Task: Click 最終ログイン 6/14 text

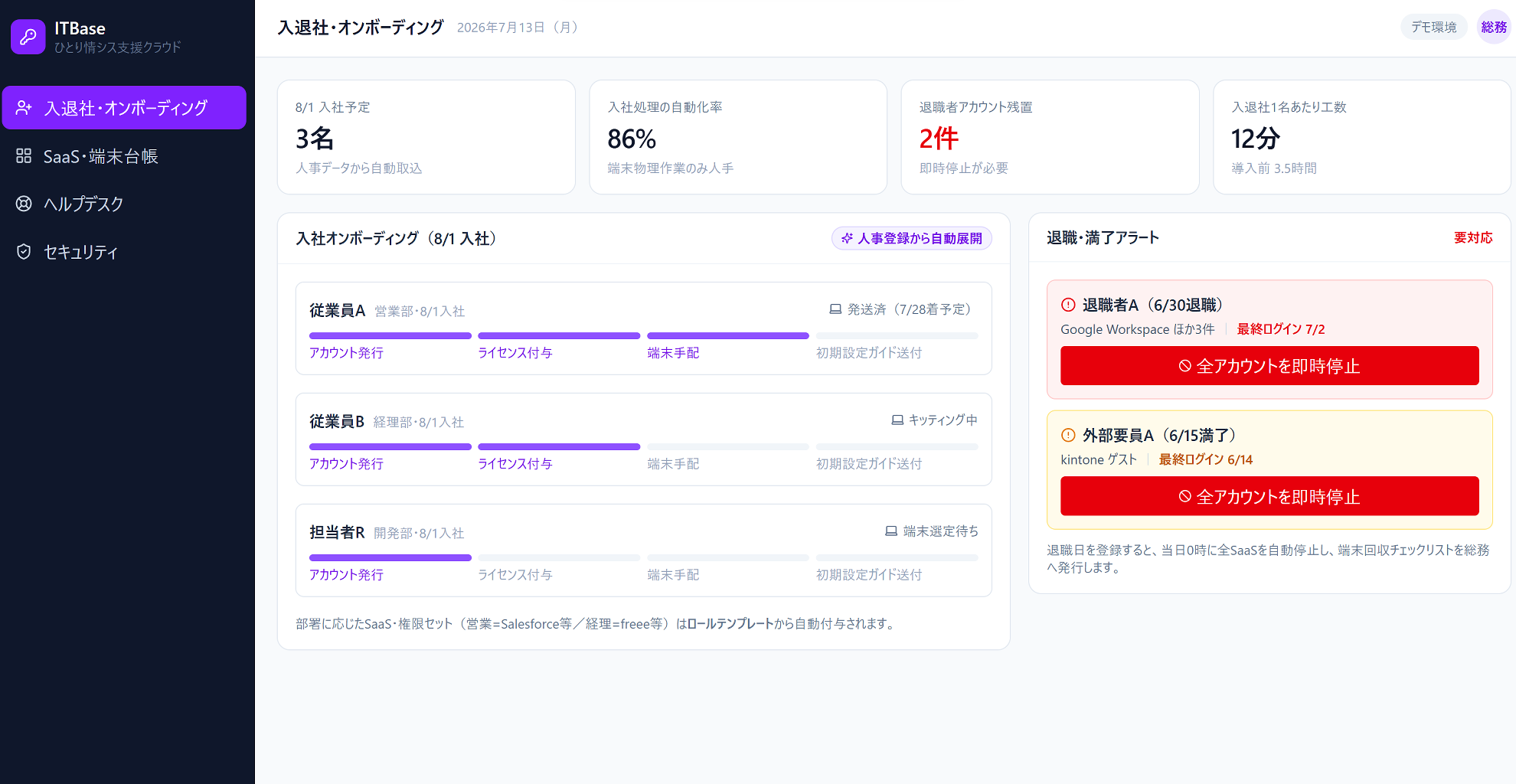Action: point(1205,459)
